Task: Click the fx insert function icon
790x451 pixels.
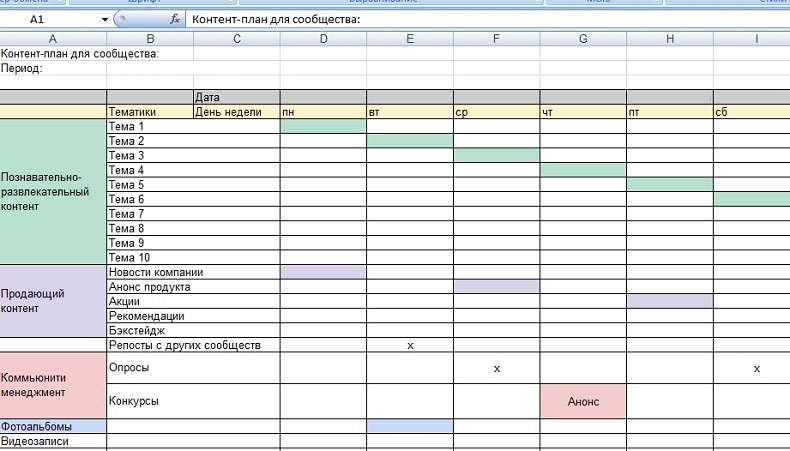Action: click(175, 19)
